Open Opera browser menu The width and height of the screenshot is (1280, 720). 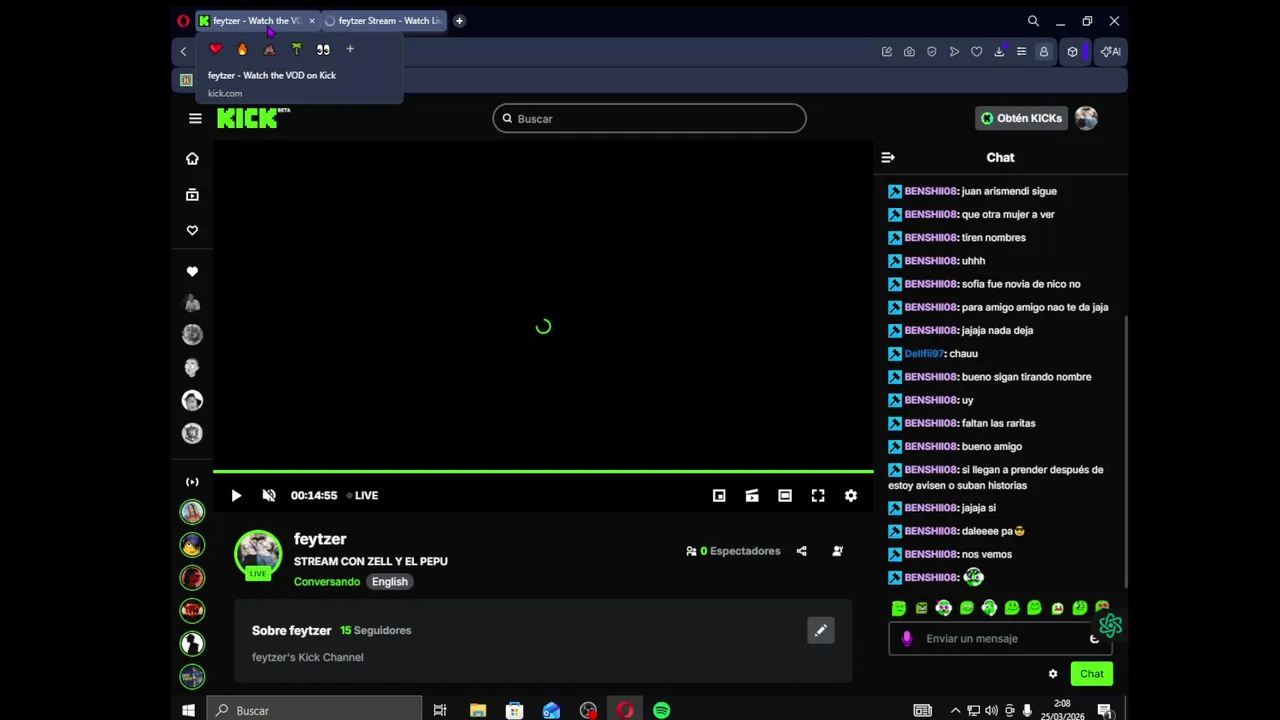coord(183,20)
